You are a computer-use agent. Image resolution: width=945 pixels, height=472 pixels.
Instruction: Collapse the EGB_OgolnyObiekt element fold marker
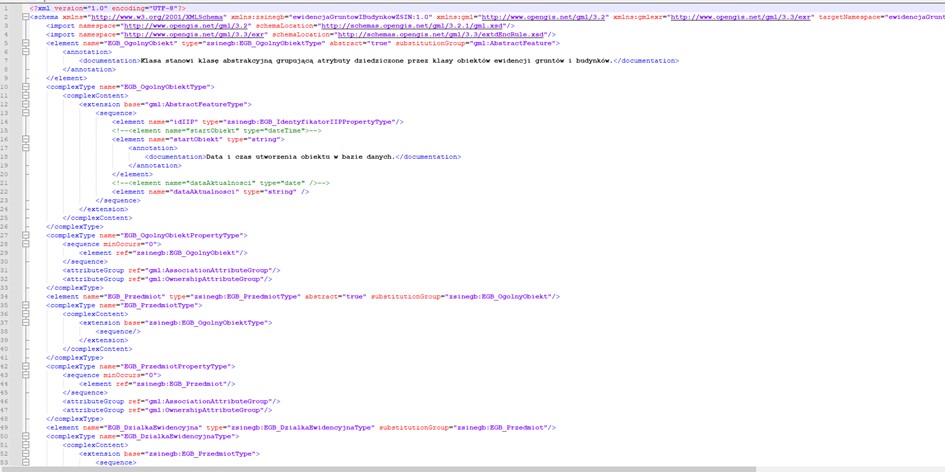(x=24, y=43)
